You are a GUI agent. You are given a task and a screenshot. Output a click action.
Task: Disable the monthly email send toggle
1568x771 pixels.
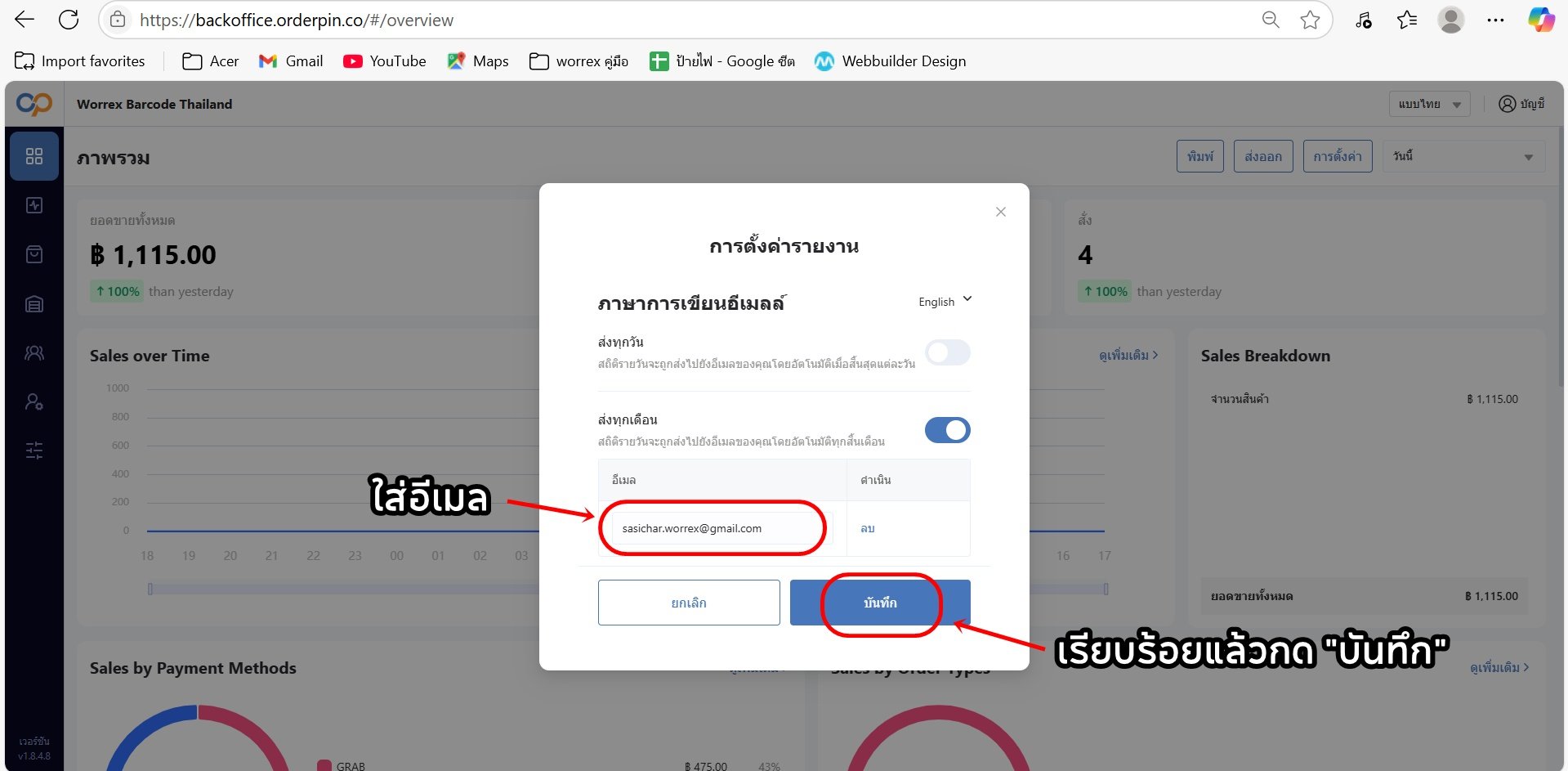pos(948,430)
